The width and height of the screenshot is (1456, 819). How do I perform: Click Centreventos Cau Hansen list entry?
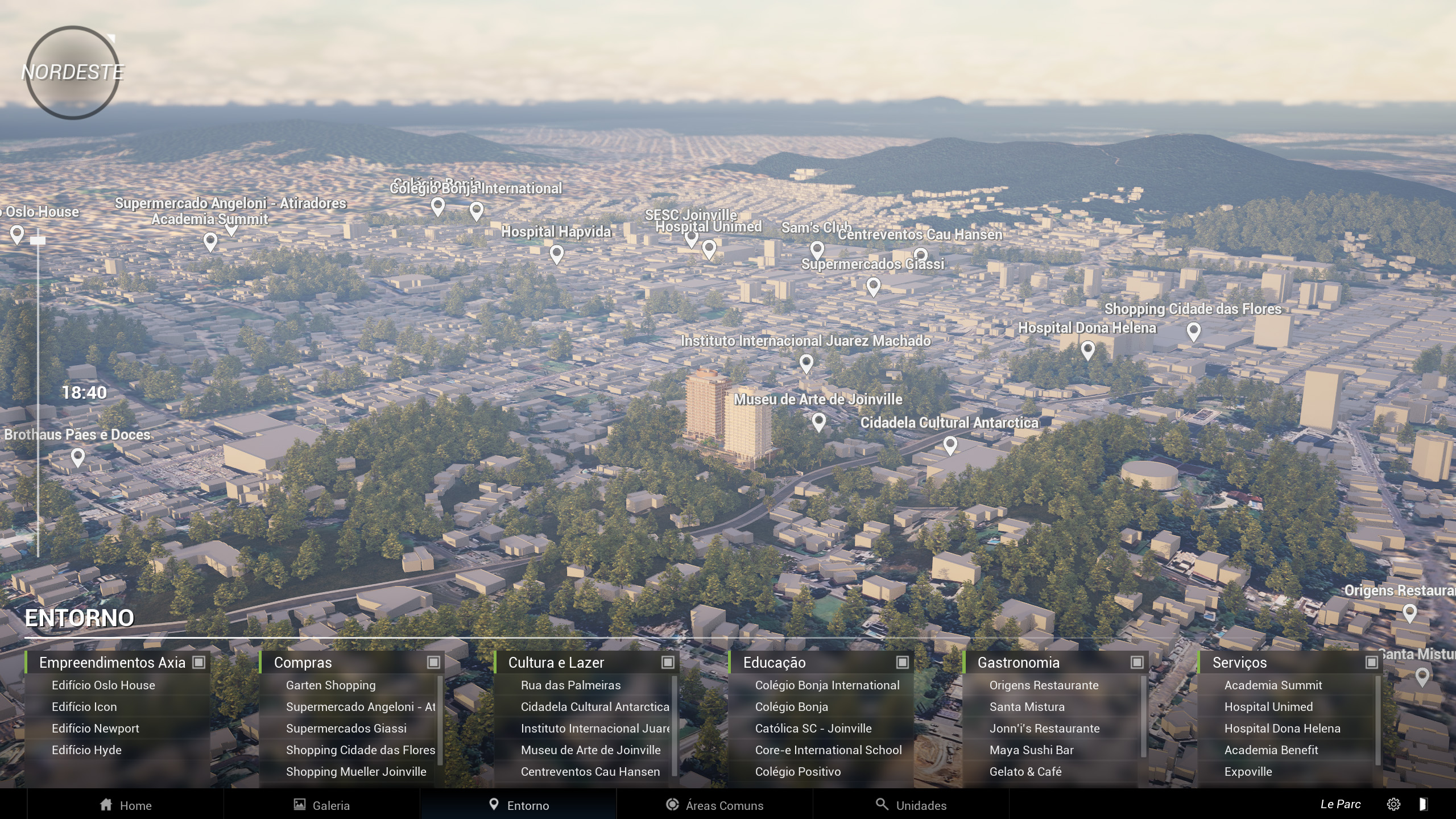click(x=583, y=771)
